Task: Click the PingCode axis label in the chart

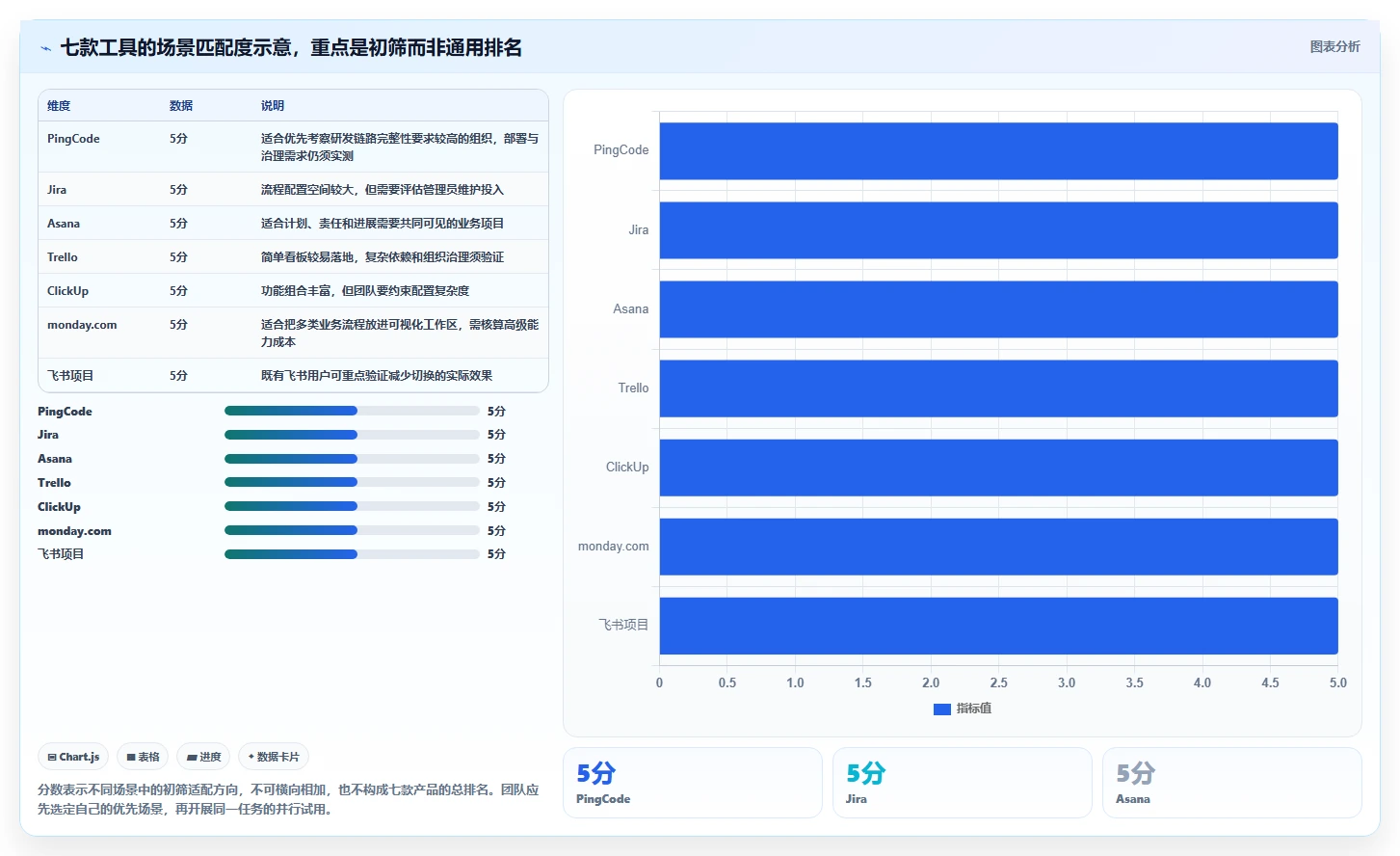Action: (621, 150)
